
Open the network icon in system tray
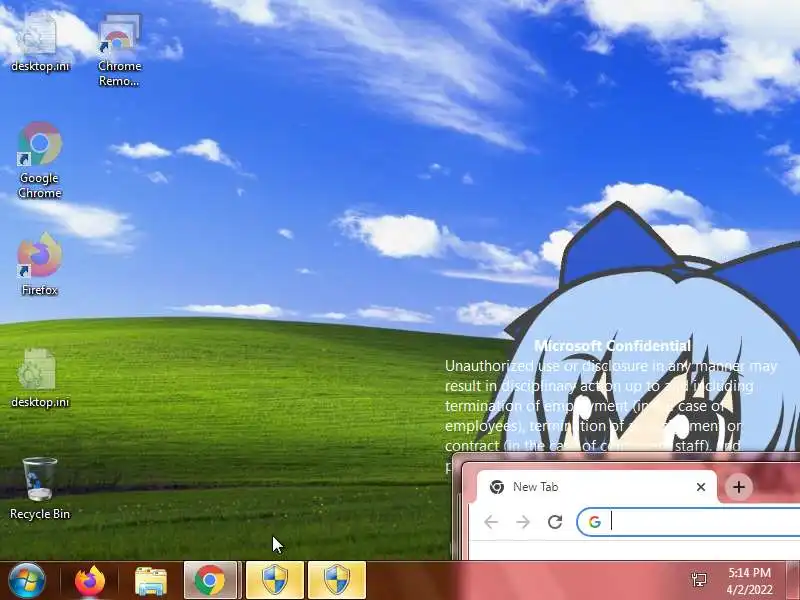coord(699,580)
